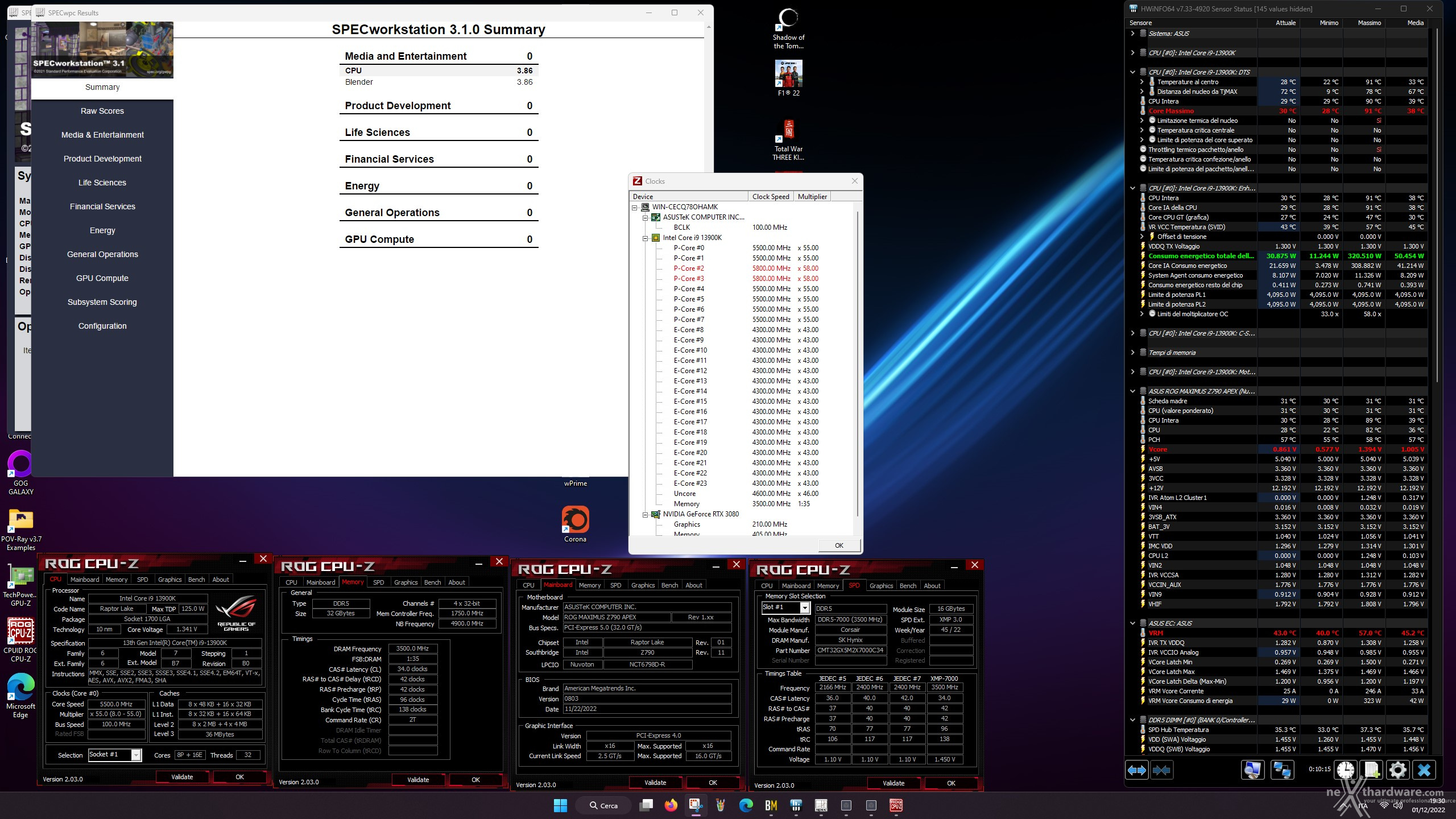
Task: Open TechPowerUp GPU-Z desktop icon
Action: (21, 586)
